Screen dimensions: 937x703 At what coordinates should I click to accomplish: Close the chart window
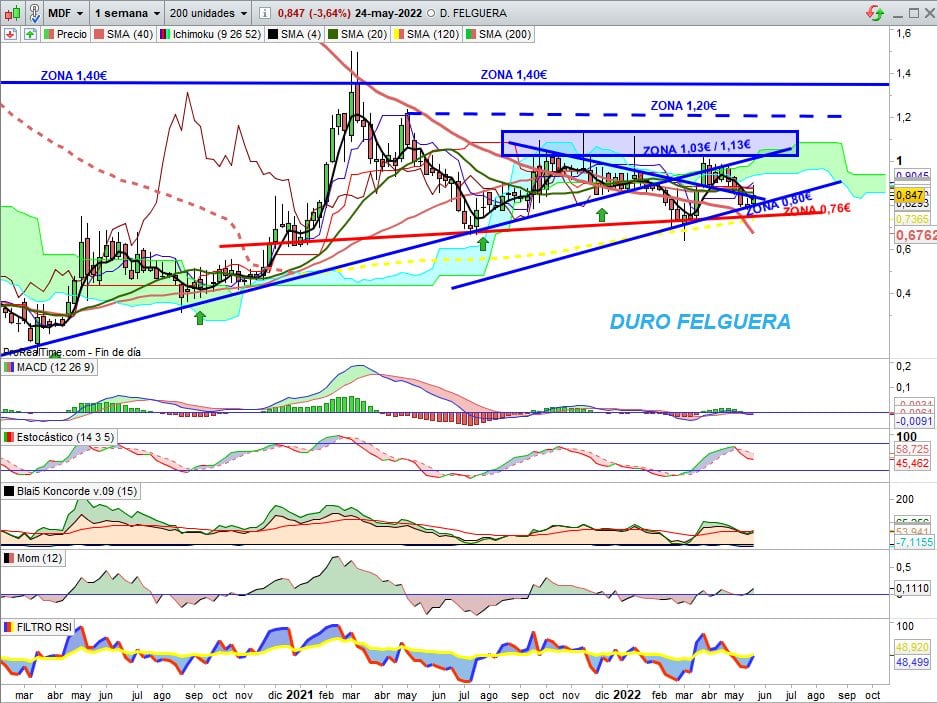pos(929,13)
